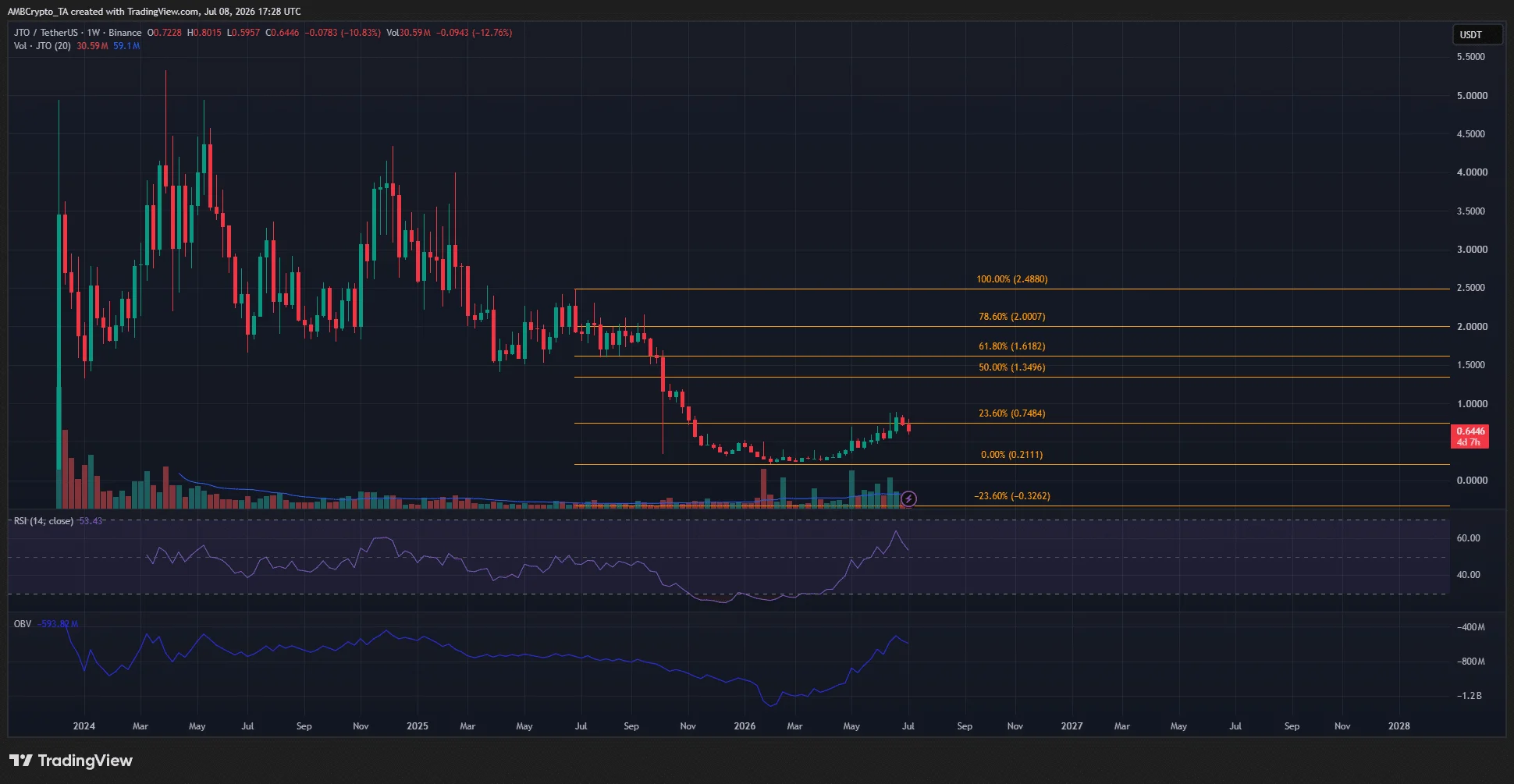The image size is (1514, 784).
Task: Click the RSI 40.00 scale label
Action: coord(1468,575)
